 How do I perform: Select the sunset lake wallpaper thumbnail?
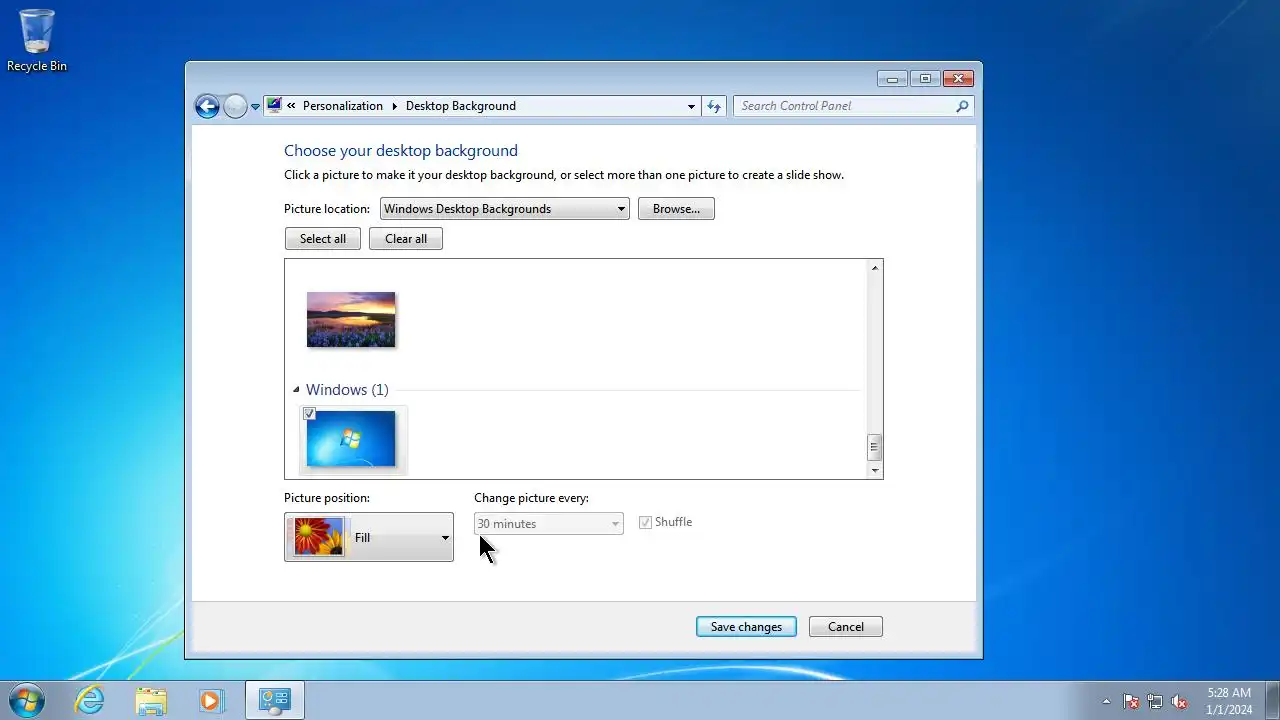351,320
